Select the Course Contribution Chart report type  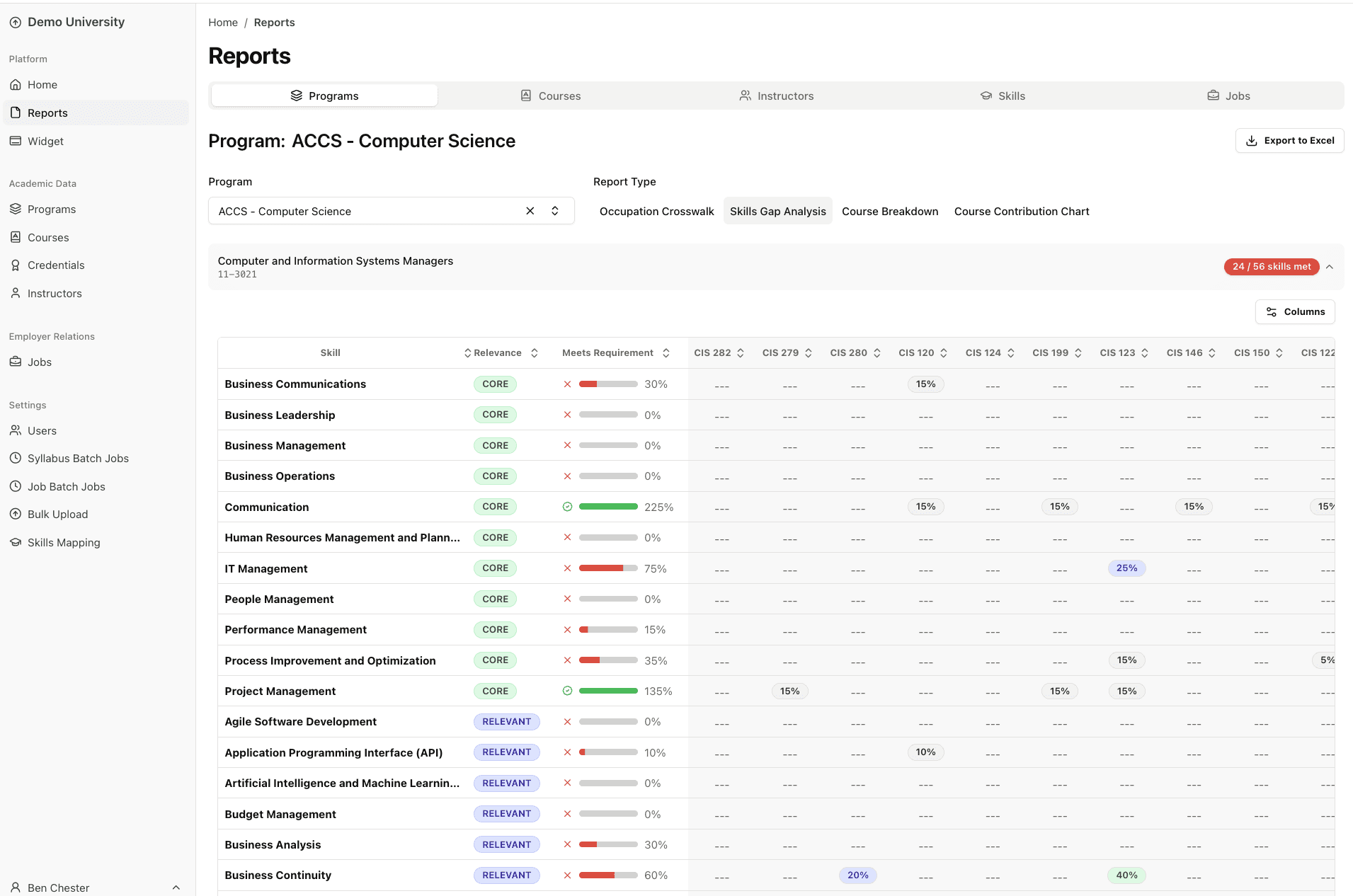[x=1022, y=212]
